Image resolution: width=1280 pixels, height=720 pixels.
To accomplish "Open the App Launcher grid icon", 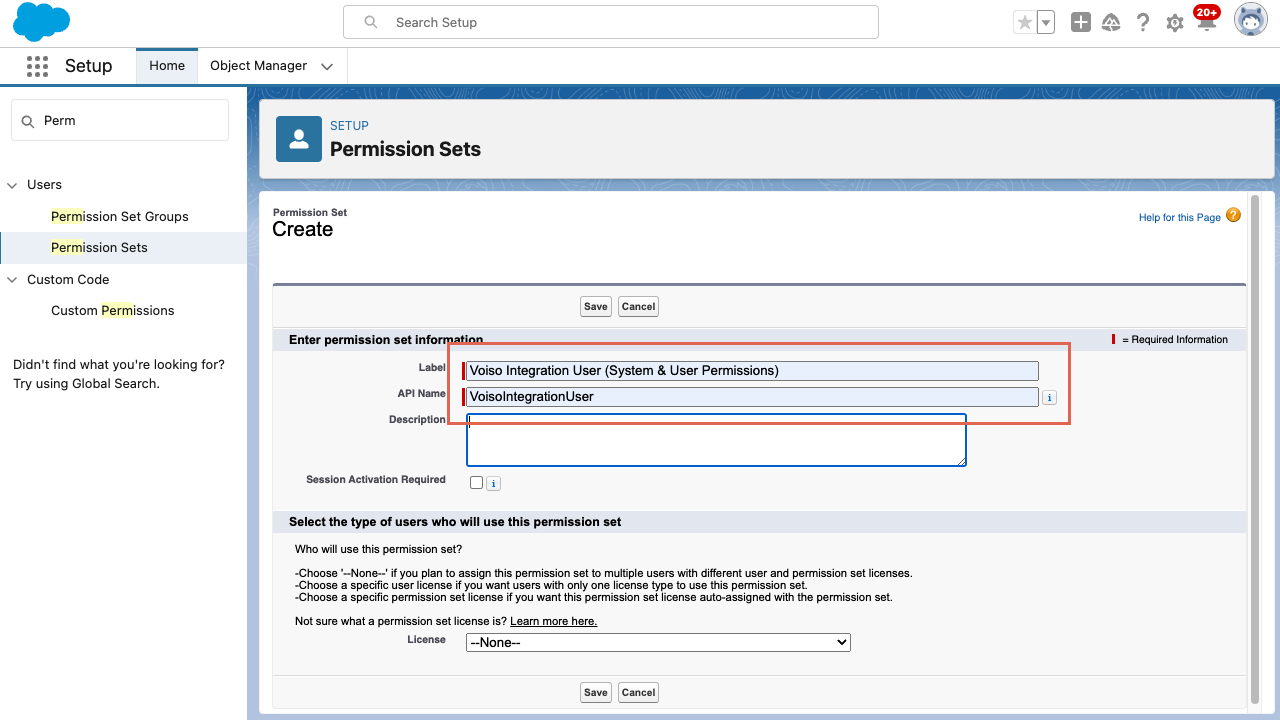I will tap(37, 66).
